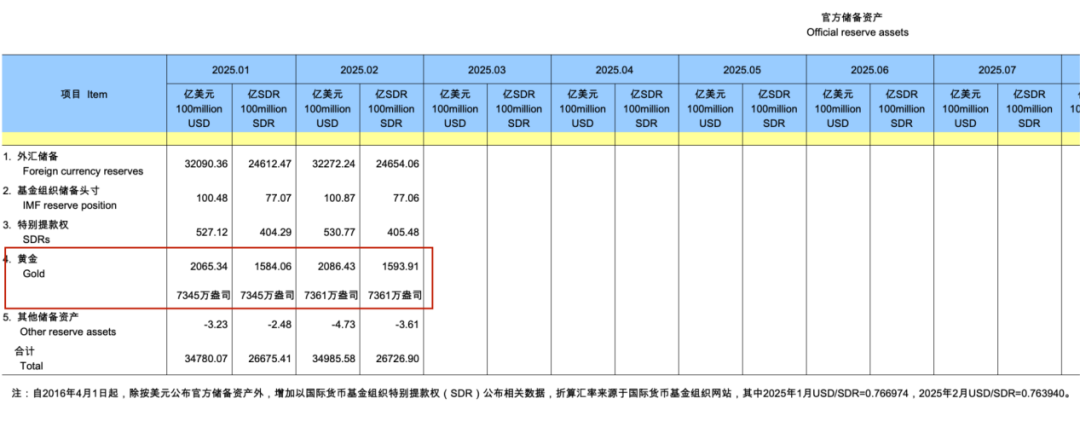This screenshot has height=427, width=1080.
Task: Select the value 100.87
Action: tap(342, 198)
